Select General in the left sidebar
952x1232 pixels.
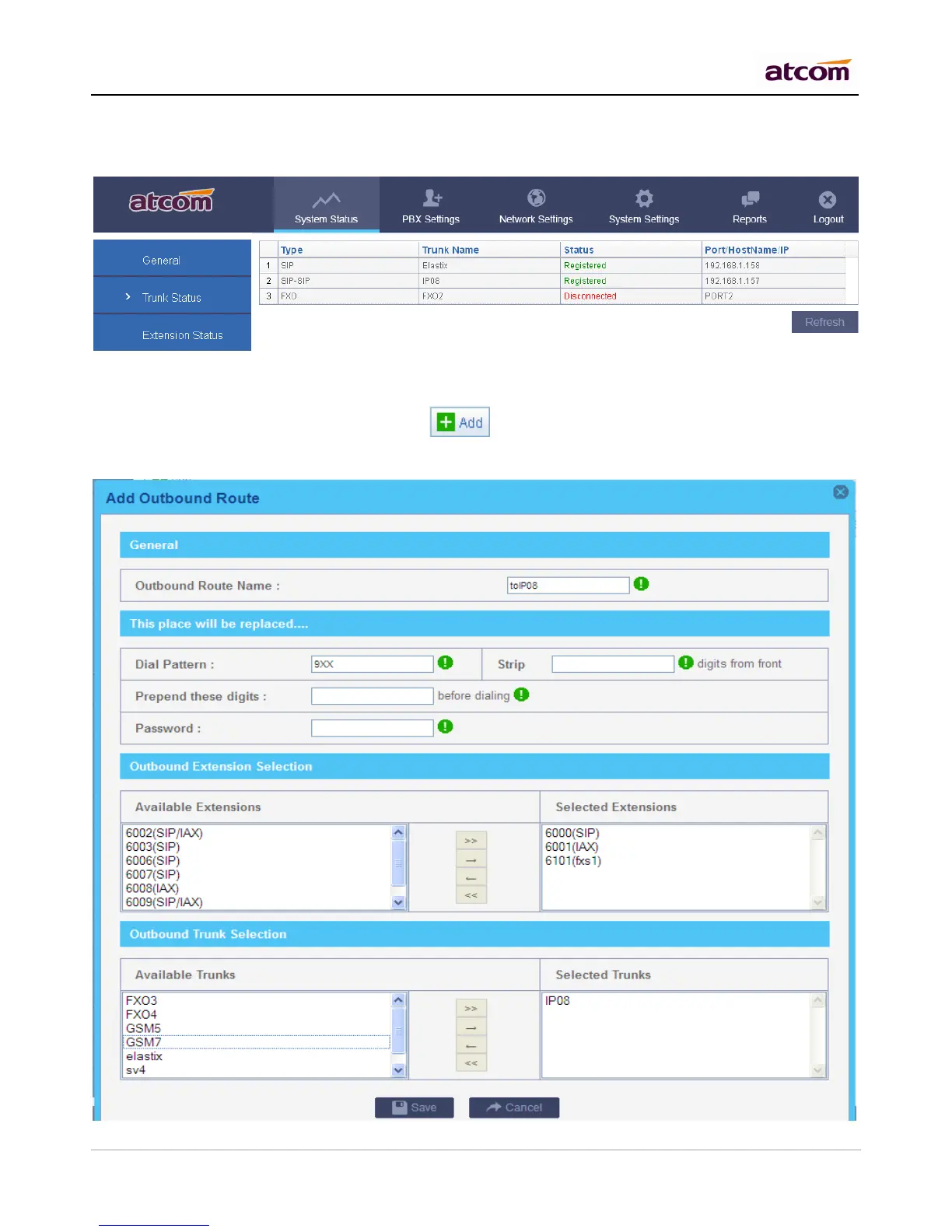tap(172, 259)
